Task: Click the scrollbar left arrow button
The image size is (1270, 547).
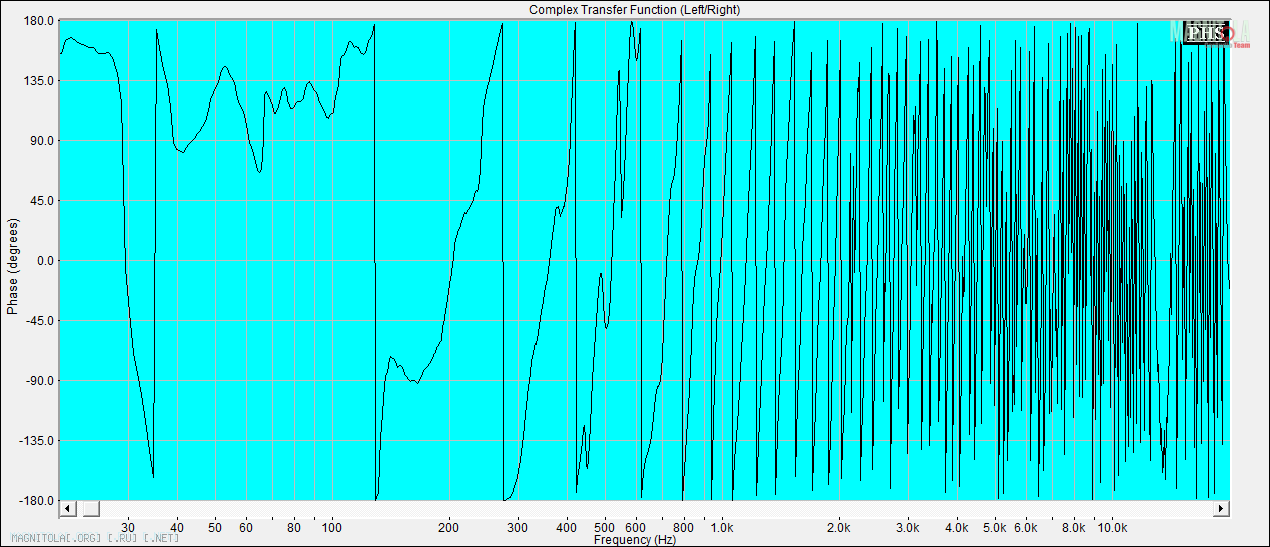Action: tap(67, 509)
